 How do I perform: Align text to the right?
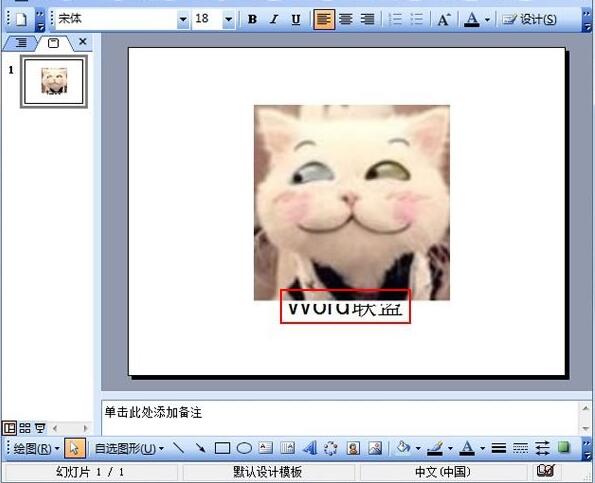[x=367, y=19]
